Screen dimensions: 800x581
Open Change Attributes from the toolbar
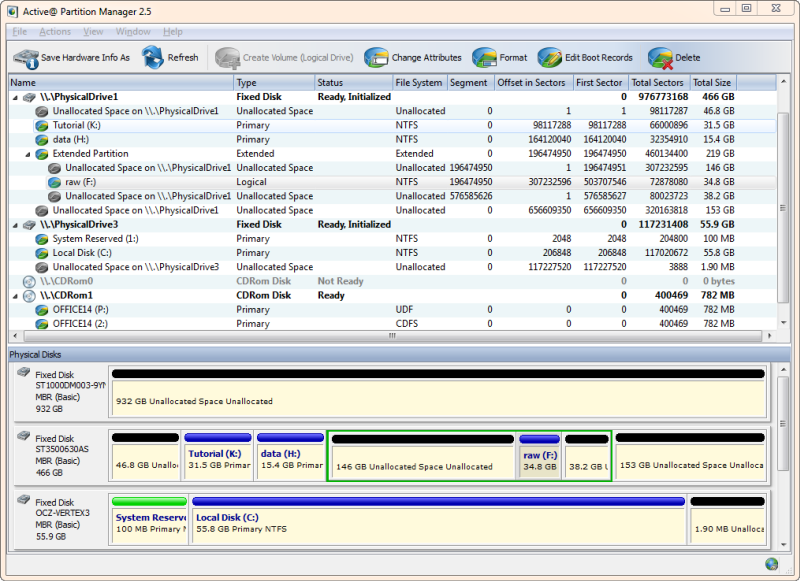click(x=374, y=57)
